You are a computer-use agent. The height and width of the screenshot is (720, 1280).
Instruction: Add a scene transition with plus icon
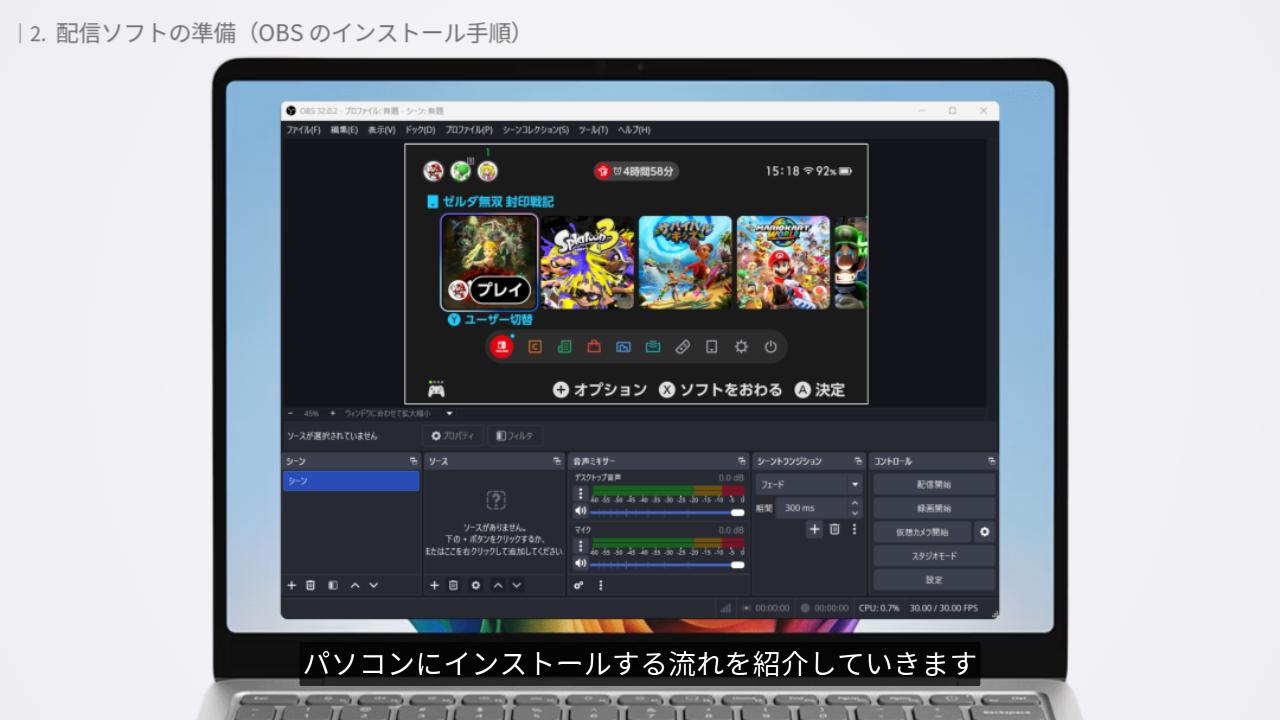(x=815, y=529)
